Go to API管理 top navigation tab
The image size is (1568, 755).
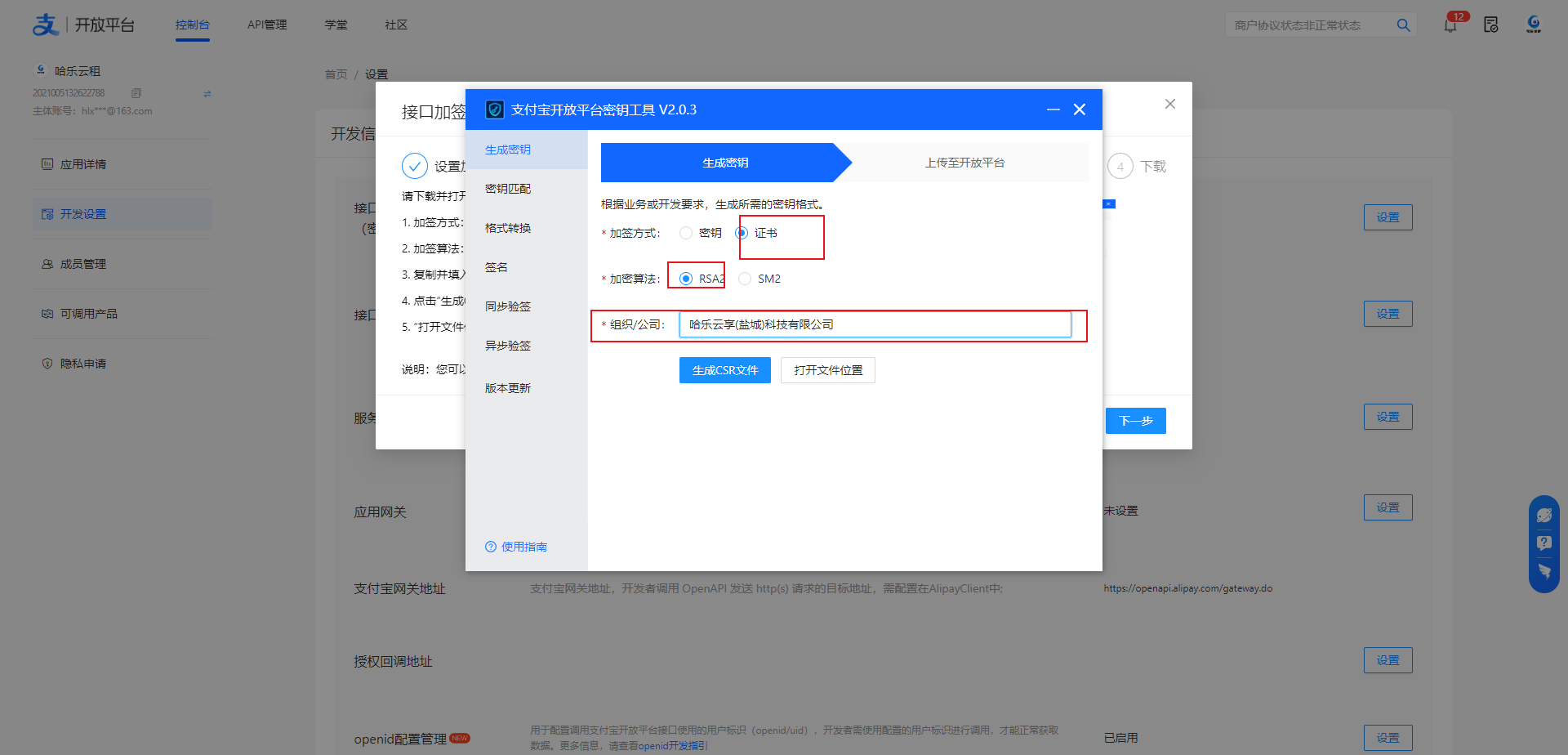click(267, 25)
